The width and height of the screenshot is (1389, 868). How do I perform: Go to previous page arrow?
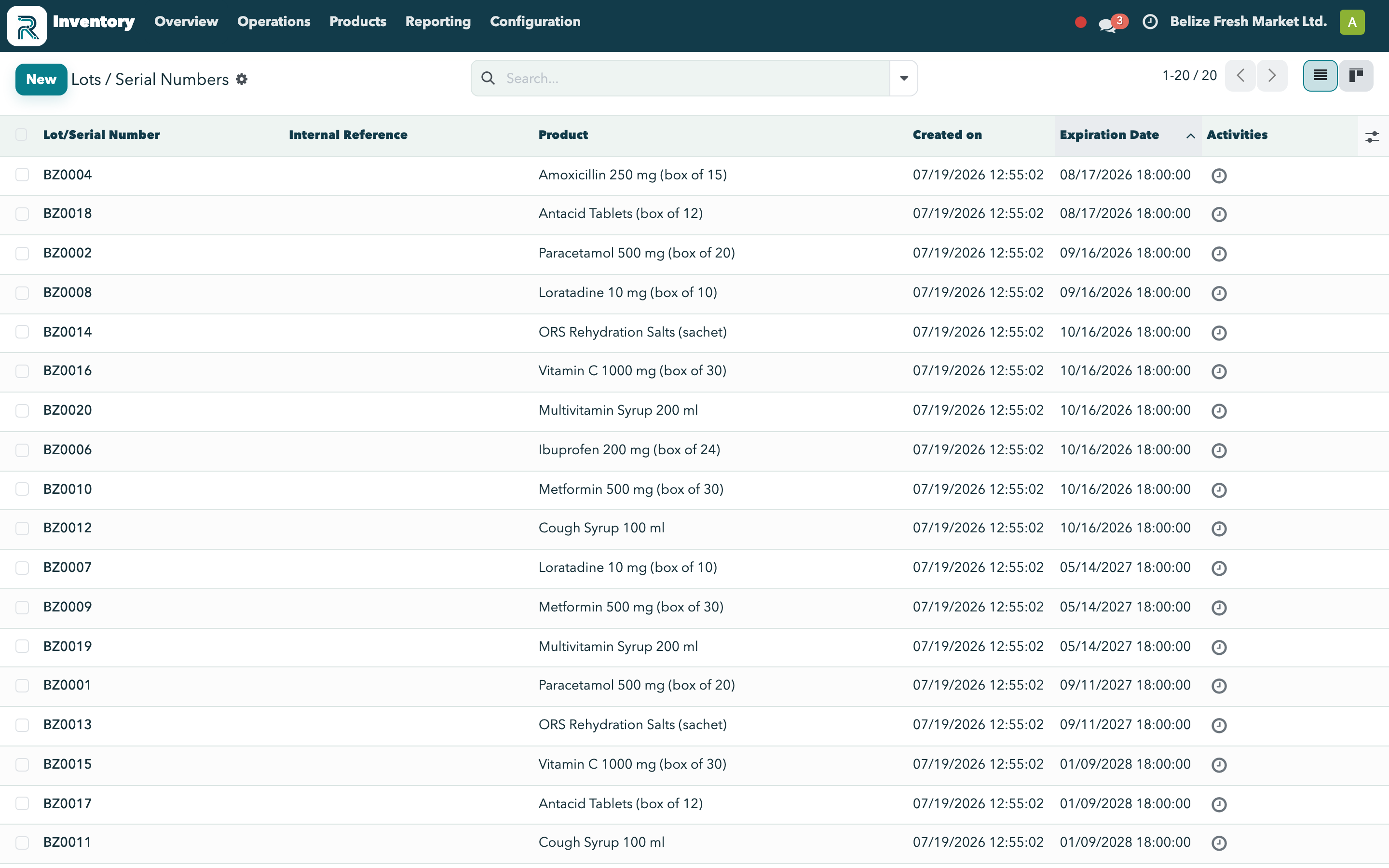[1240, 76]
